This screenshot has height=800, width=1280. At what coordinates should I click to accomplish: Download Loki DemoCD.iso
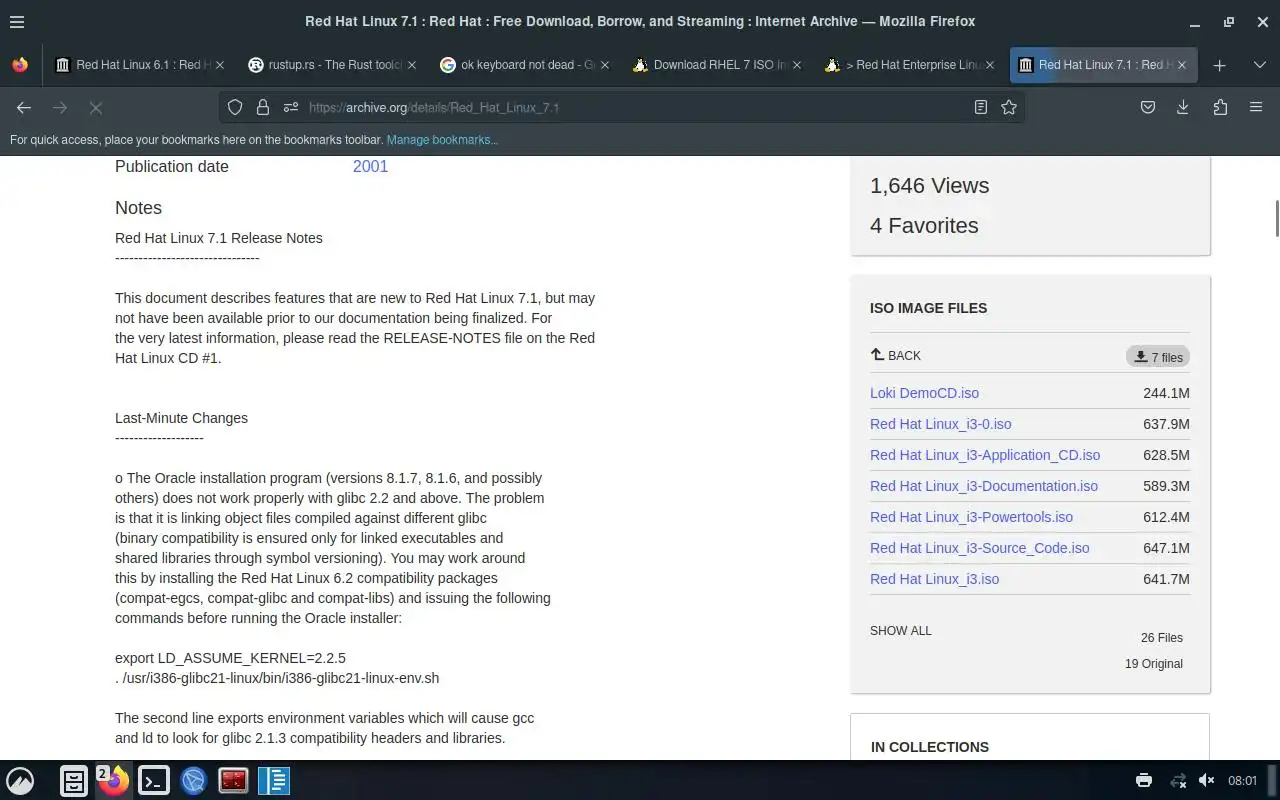924,393
